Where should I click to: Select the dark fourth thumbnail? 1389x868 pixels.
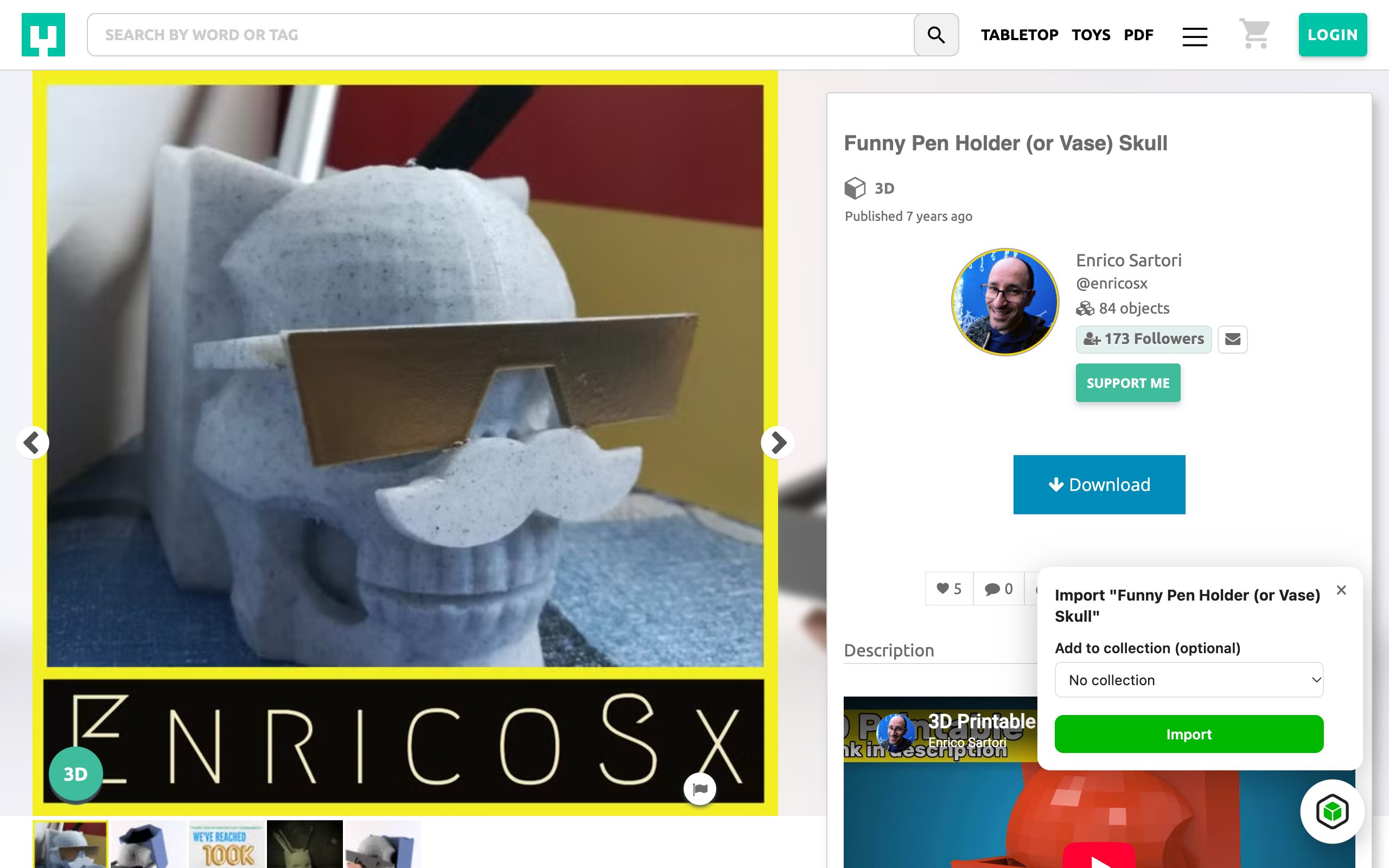[305, 844]
